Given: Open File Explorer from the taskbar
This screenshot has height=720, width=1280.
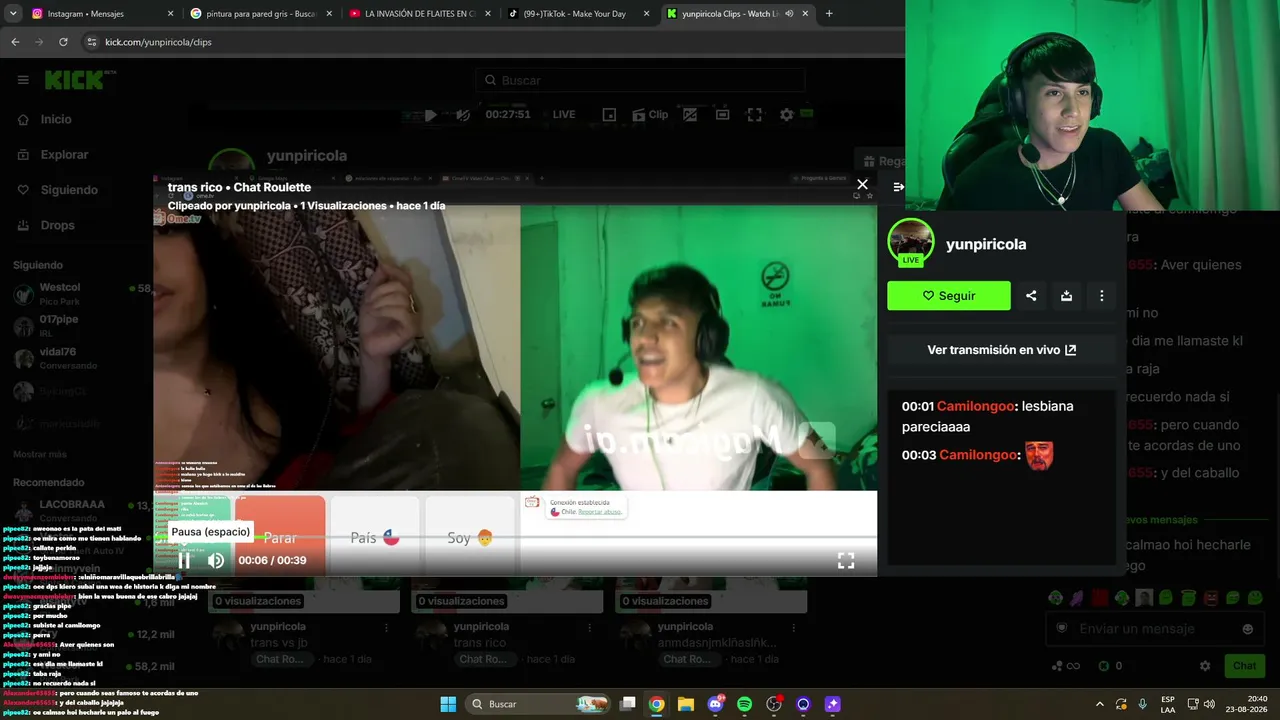Looking at the screenshot, I should (686, 704).
